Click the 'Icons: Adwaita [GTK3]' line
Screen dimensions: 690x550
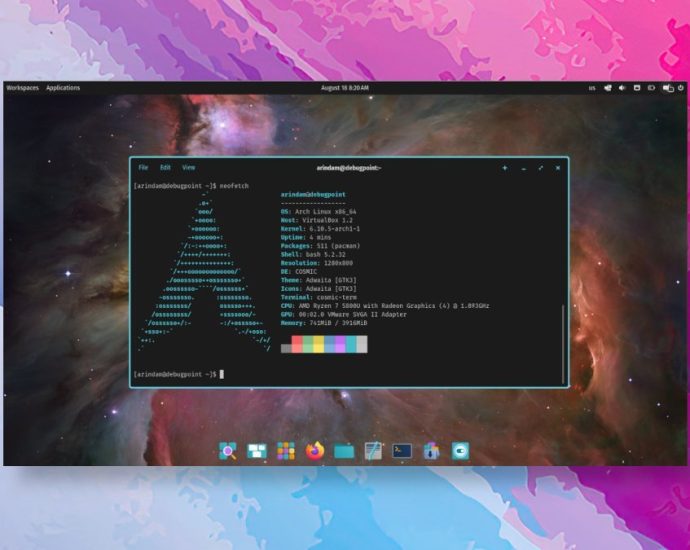pos(319,289)
